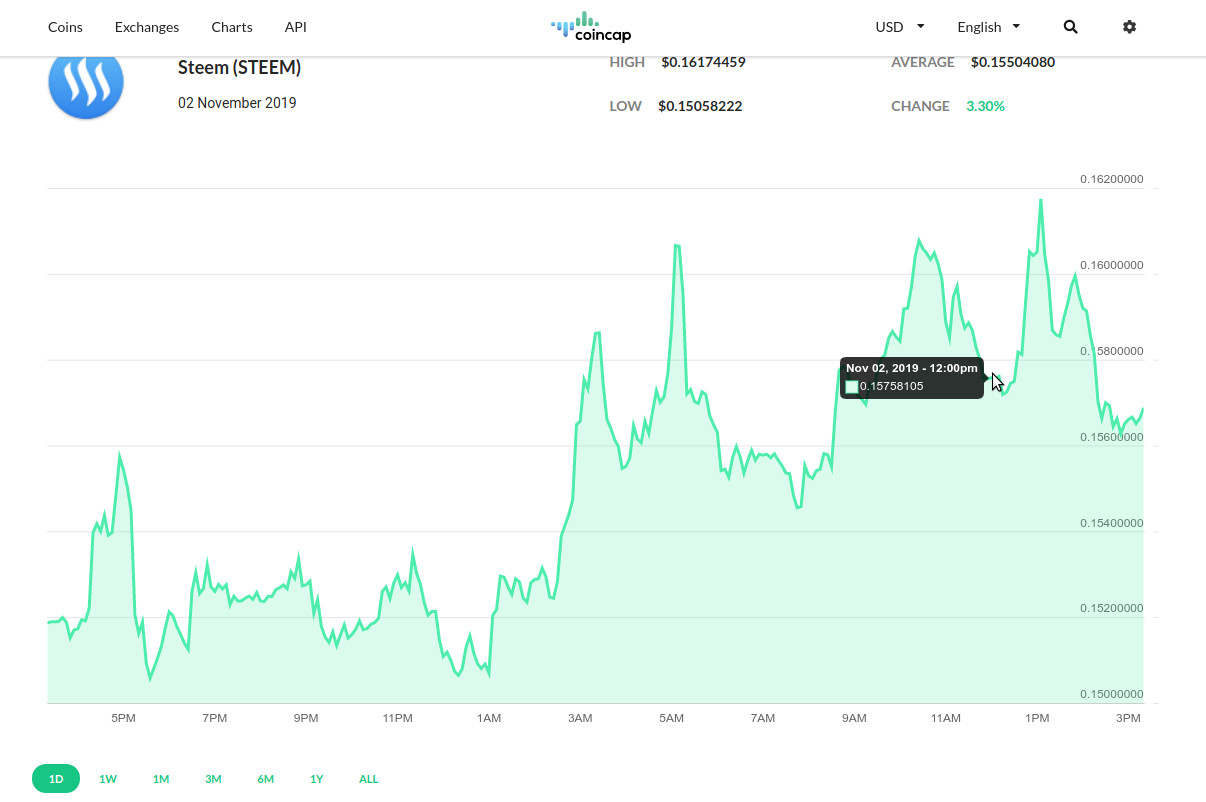Open the Coins menu
Viewport: 1206px width, 802px height.
[x=66, y=27]
